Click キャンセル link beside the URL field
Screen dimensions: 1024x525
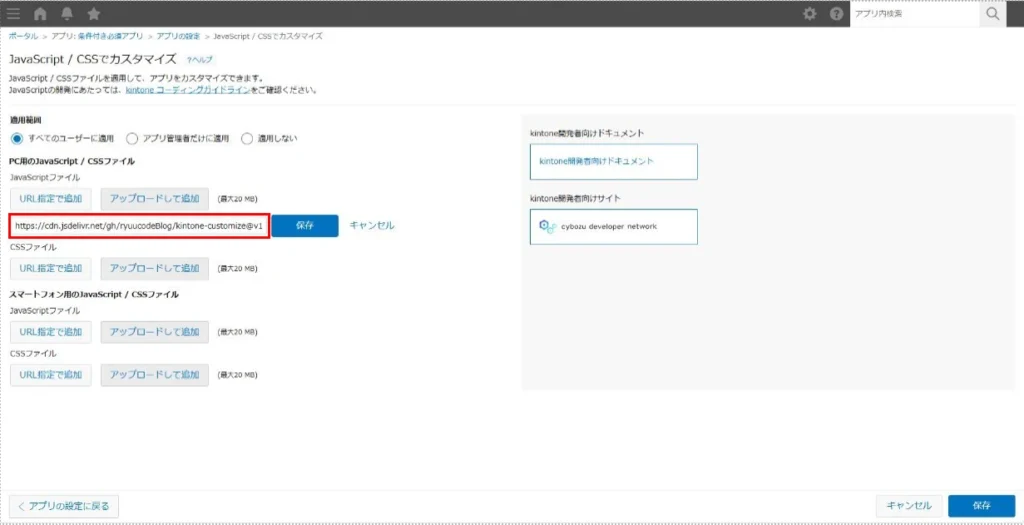(x=372, y=225)
